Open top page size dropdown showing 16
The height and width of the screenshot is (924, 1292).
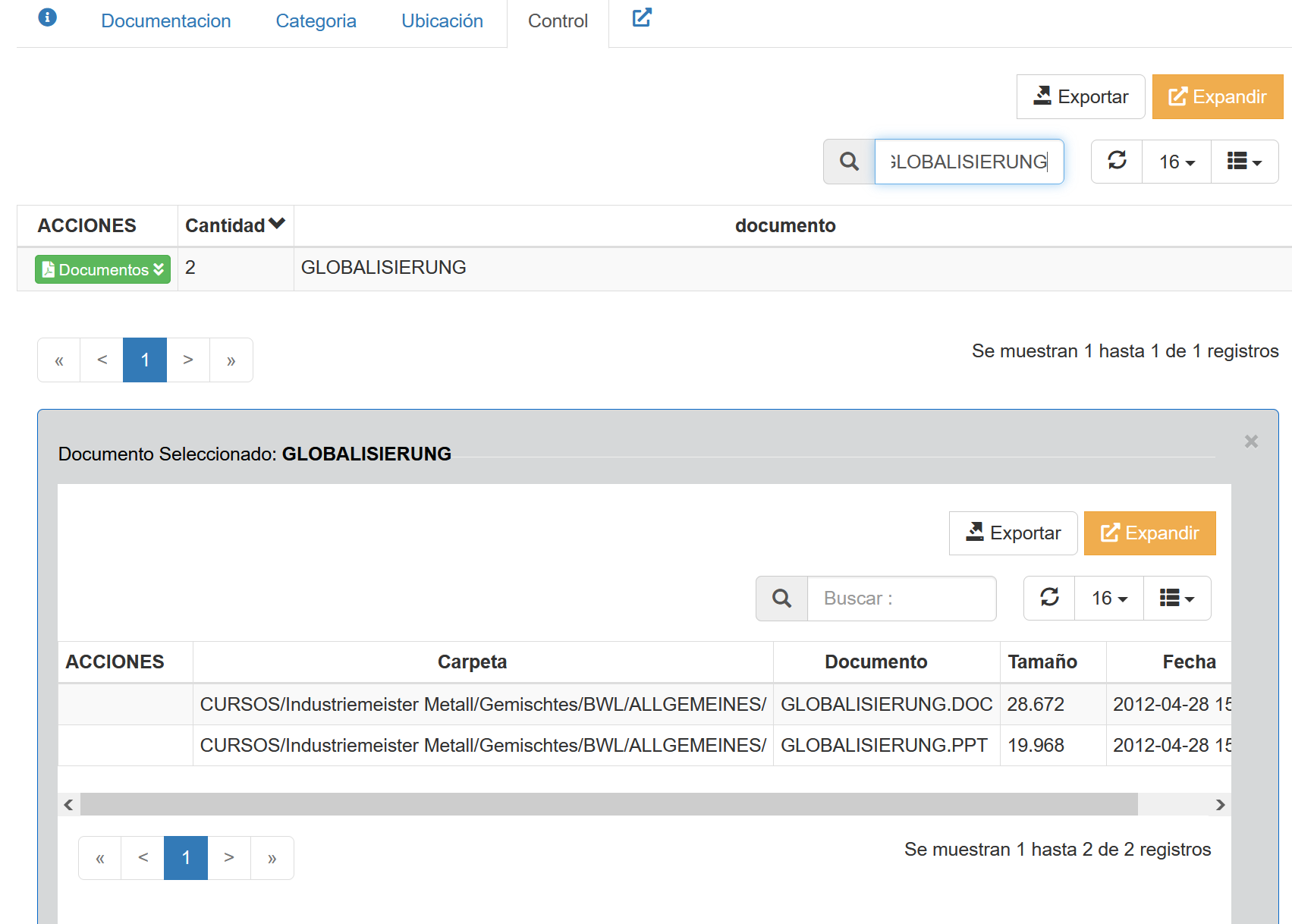(x=1177, y=162)
